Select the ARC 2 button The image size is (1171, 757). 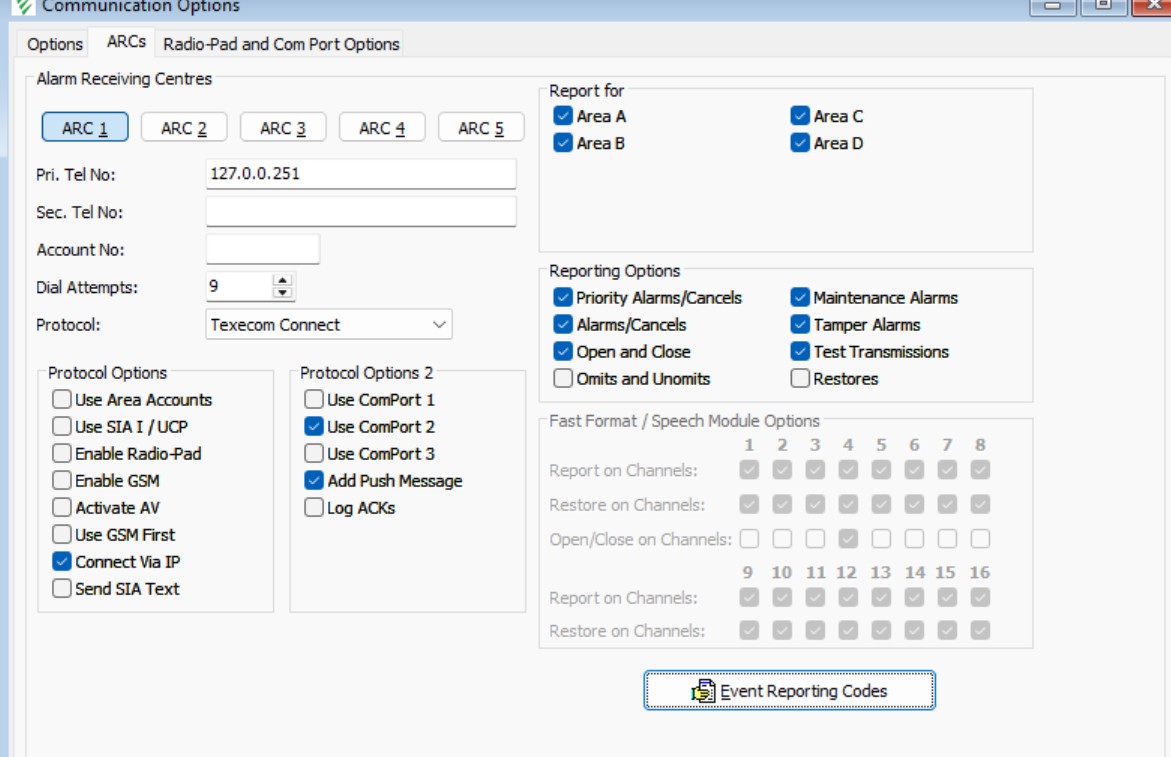(184, 128)
